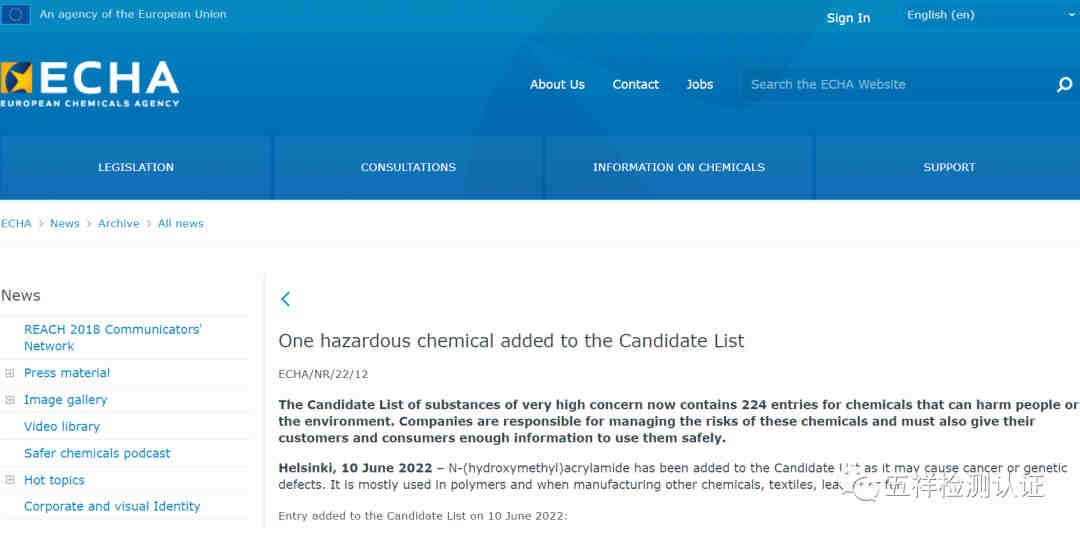Click the search magnifier icon
The image size is (1080, 533).
[x=1064, y=85]
